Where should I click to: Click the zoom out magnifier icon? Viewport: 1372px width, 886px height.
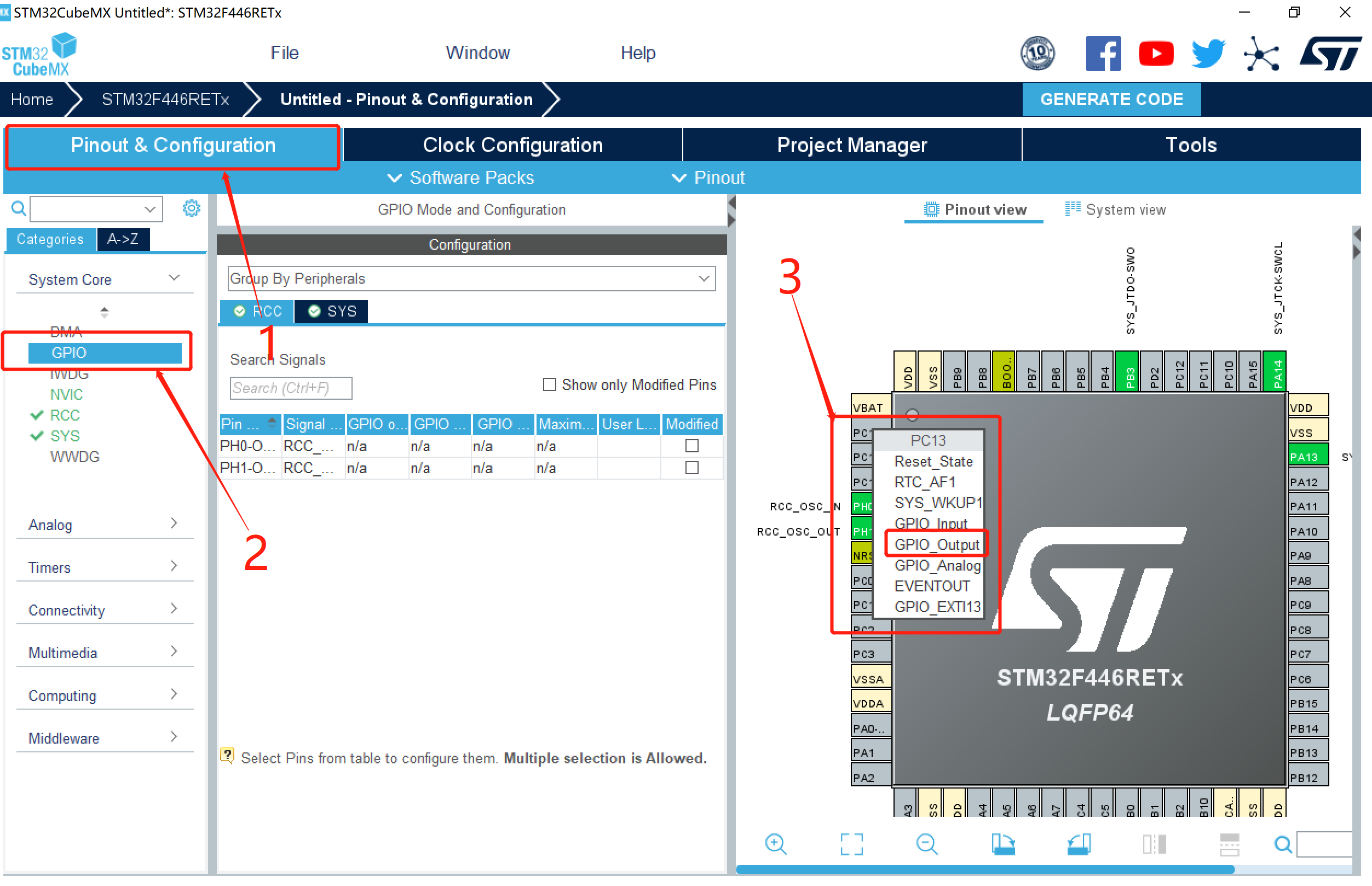click(927, 844)
